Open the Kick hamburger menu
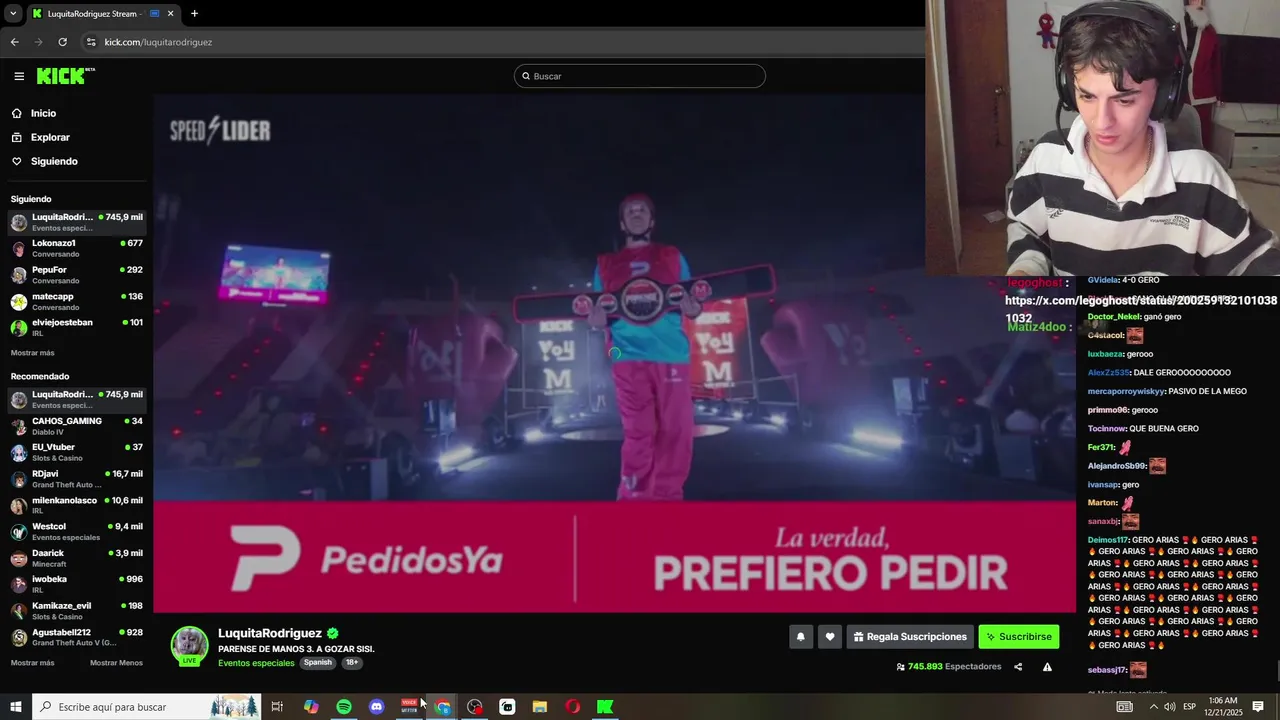1280x720 pixels. point(19,76)
